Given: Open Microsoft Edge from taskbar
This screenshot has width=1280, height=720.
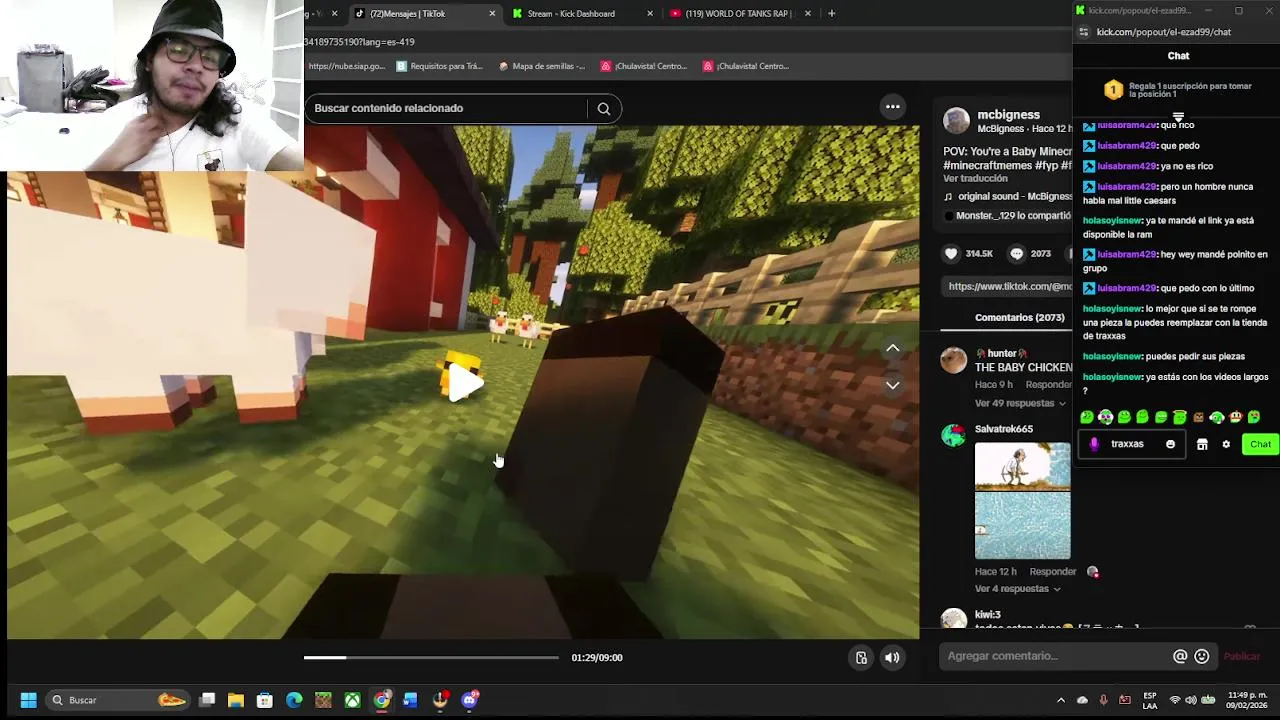Looking at the screenshot, I should coord(294,700).
